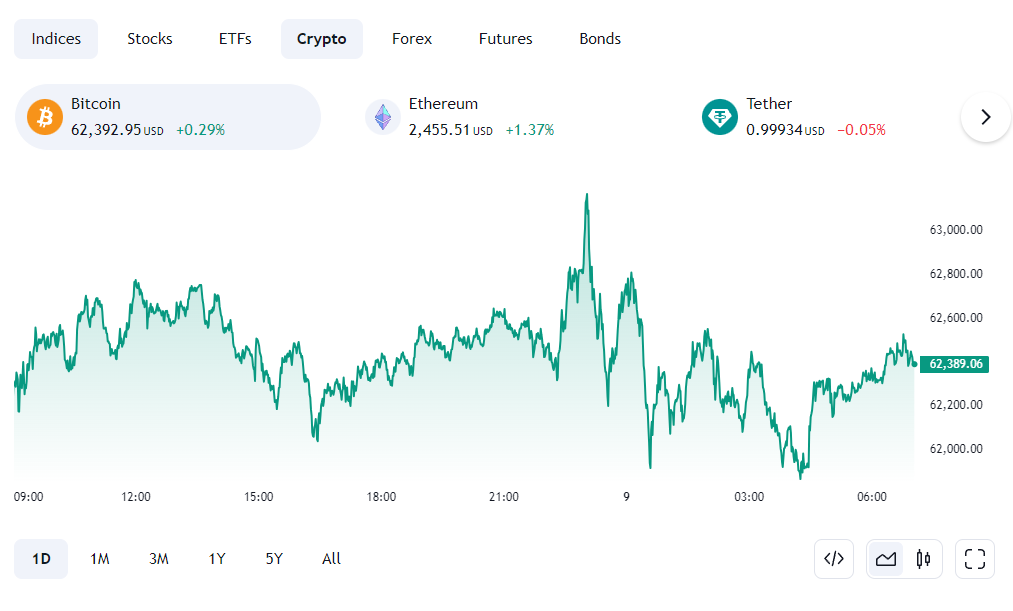Show next cryptocurrencies with right arrow

986,117
